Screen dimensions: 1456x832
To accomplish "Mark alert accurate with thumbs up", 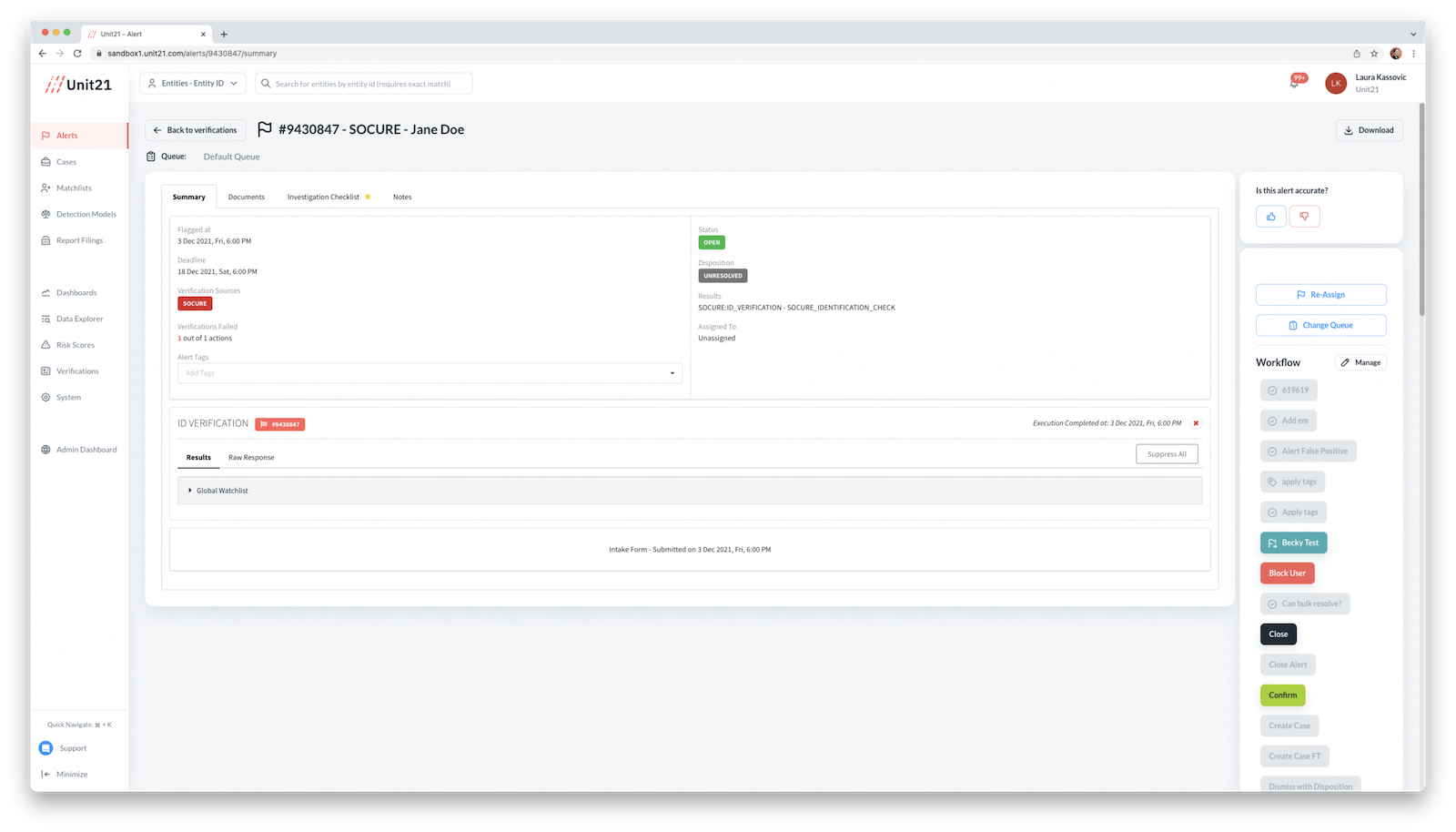I will point(1271,217).
